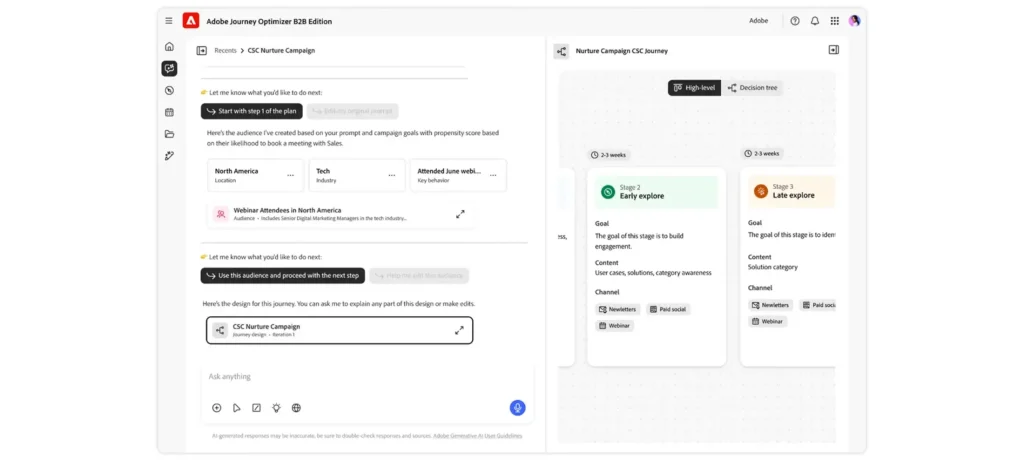Open the hamburger navigation menu

[x=168, y=21]
